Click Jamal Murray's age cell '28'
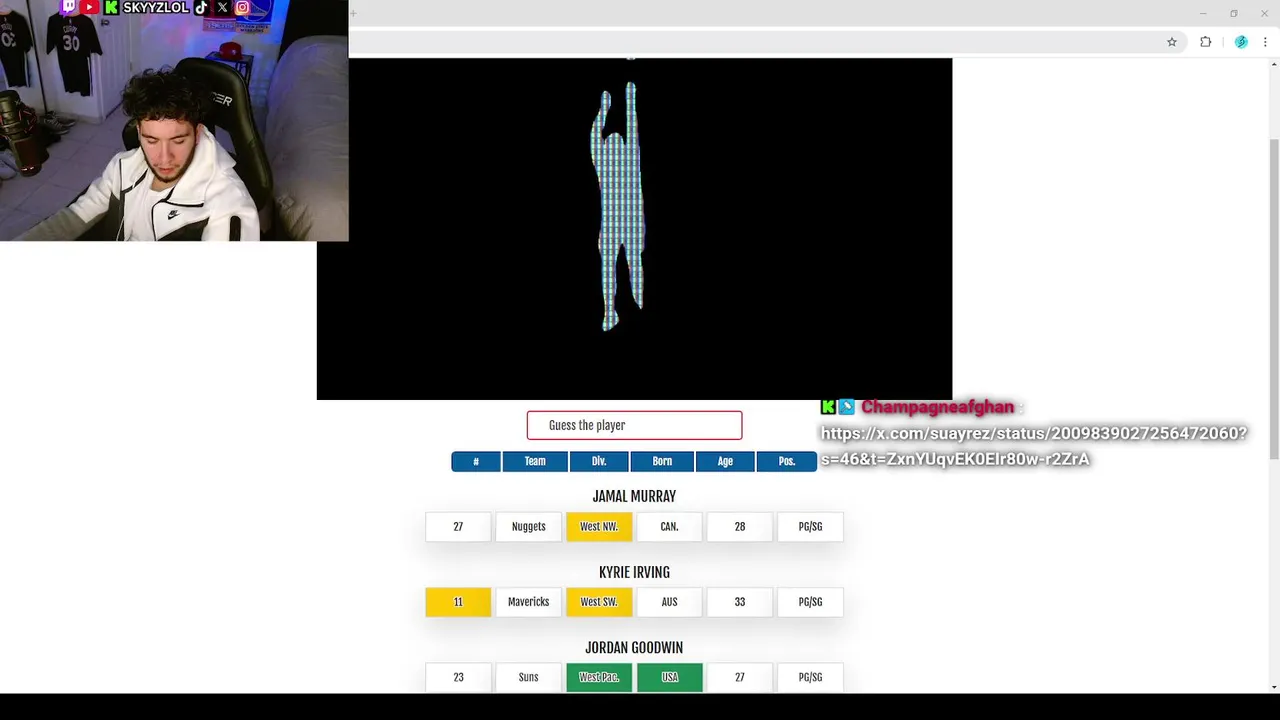 coord(740,527)
